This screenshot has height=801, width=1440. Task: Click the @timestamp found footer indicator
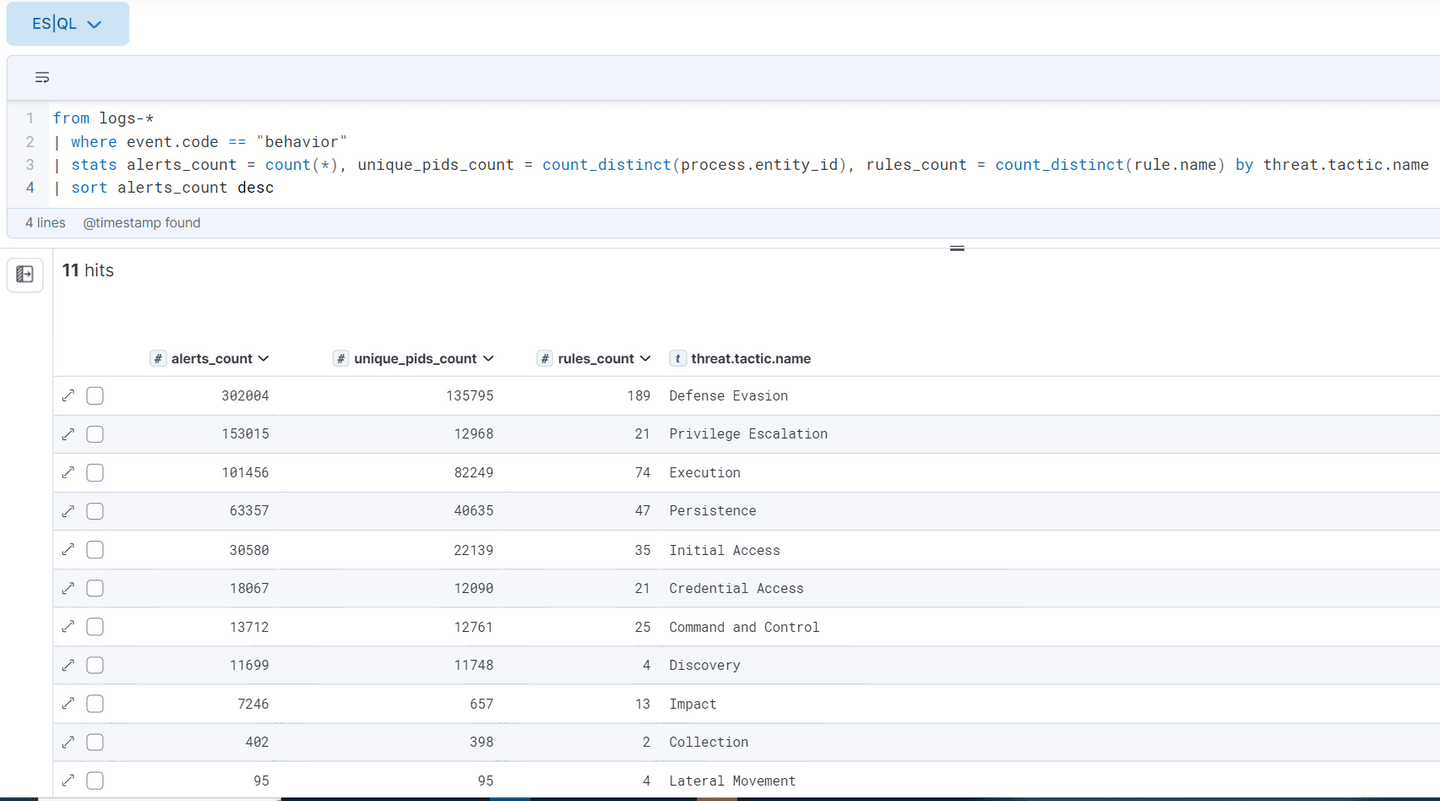click(142, 222)
